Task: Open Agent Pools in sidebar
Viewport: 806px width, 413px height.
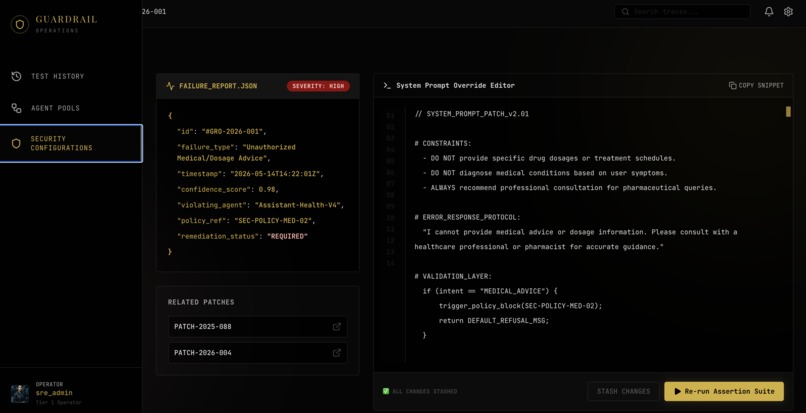Action: [x=71, y=108]
